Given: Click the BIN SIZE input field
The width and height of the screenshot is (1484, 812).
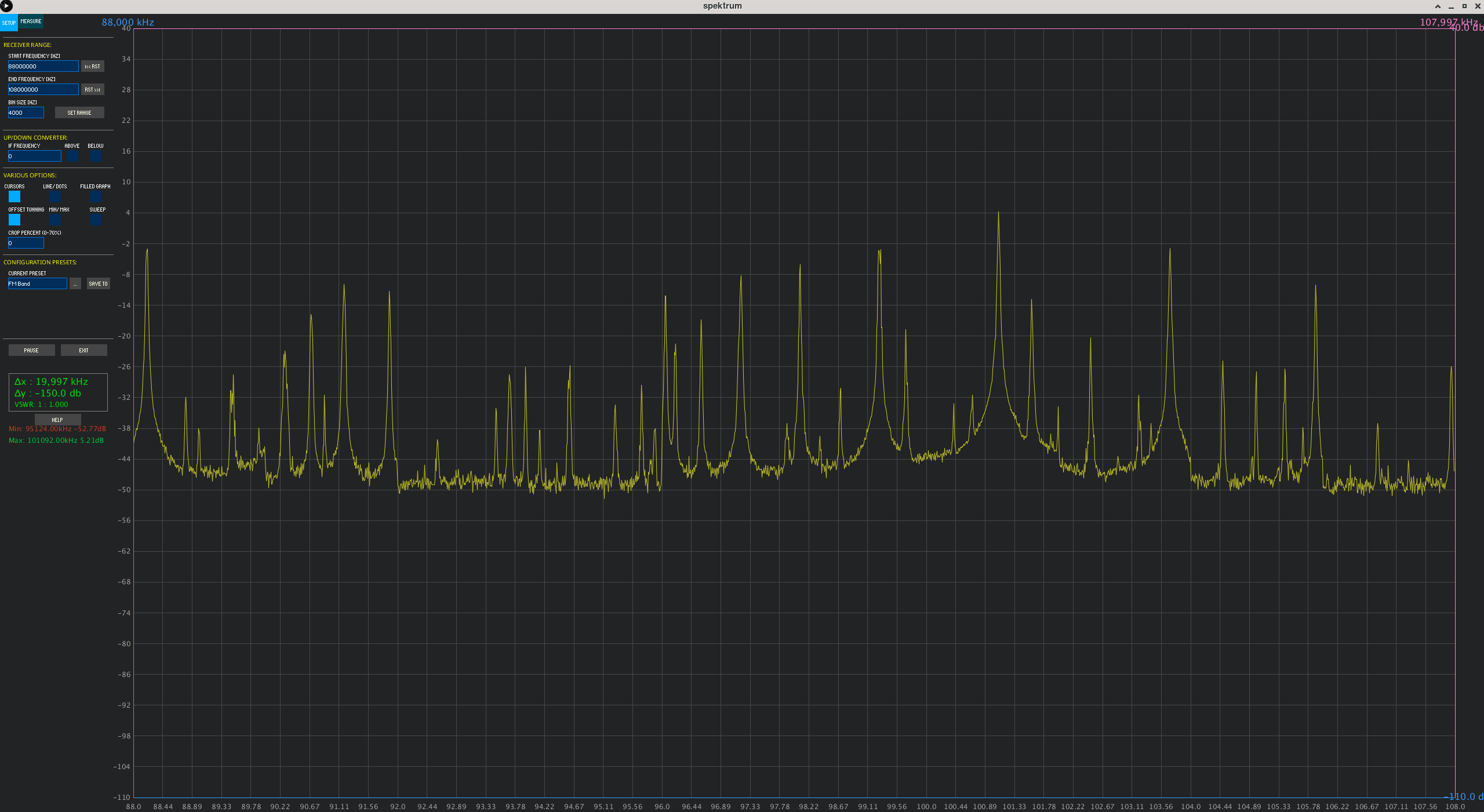Looking at the screenshot, I should tap(26, 113).
